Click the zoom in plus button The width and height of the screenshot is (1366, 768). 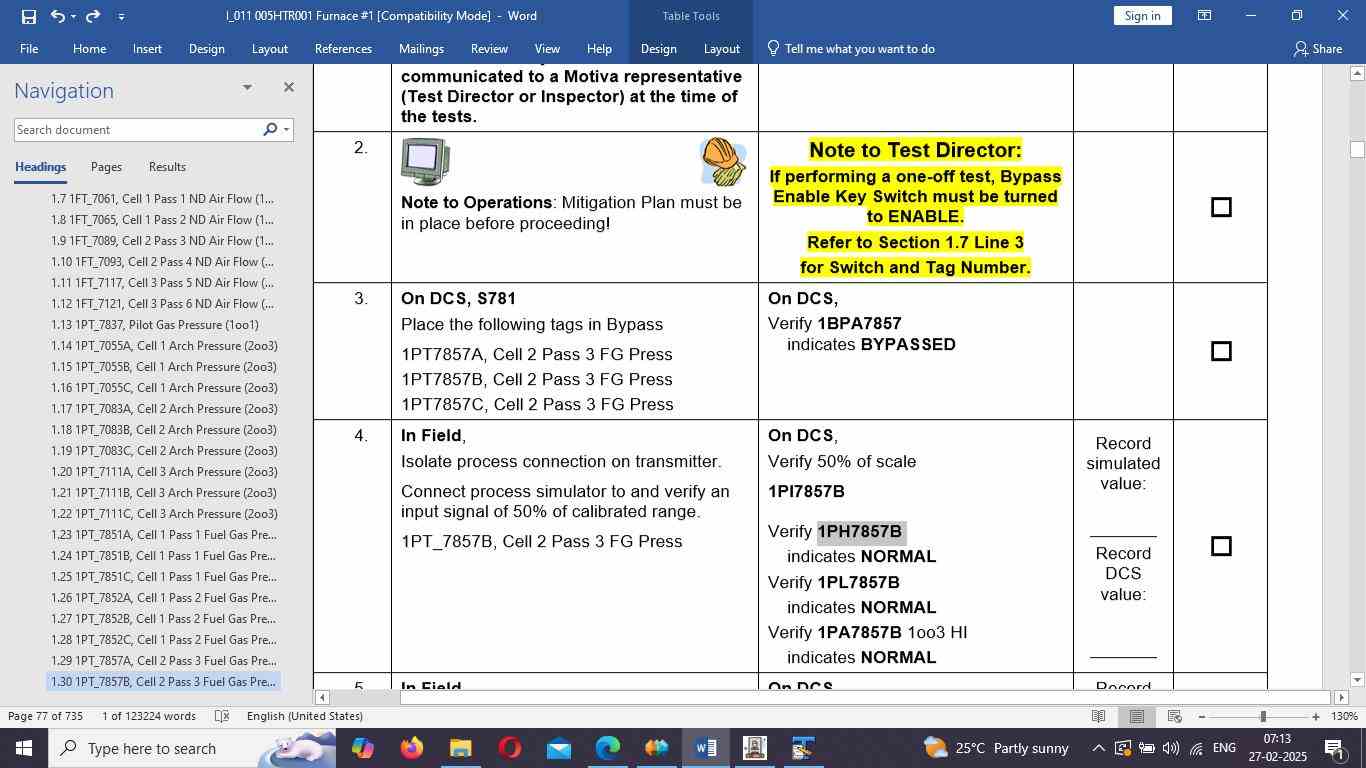click(1316, 717)
